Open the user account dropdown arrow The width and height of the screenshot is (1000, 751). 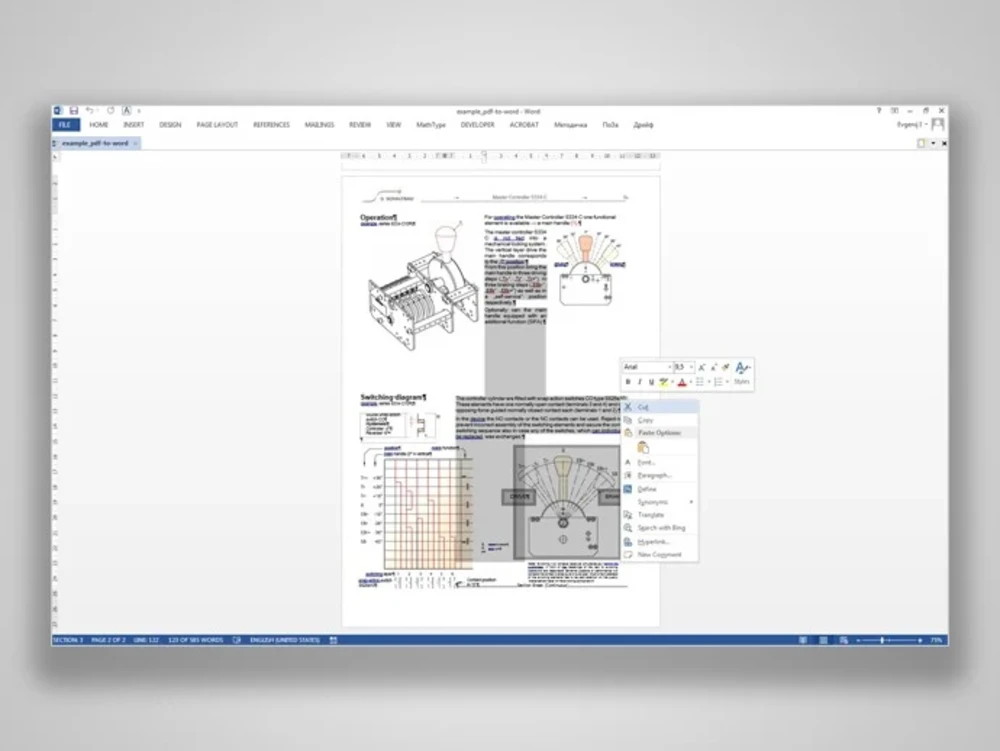[926, 124]
